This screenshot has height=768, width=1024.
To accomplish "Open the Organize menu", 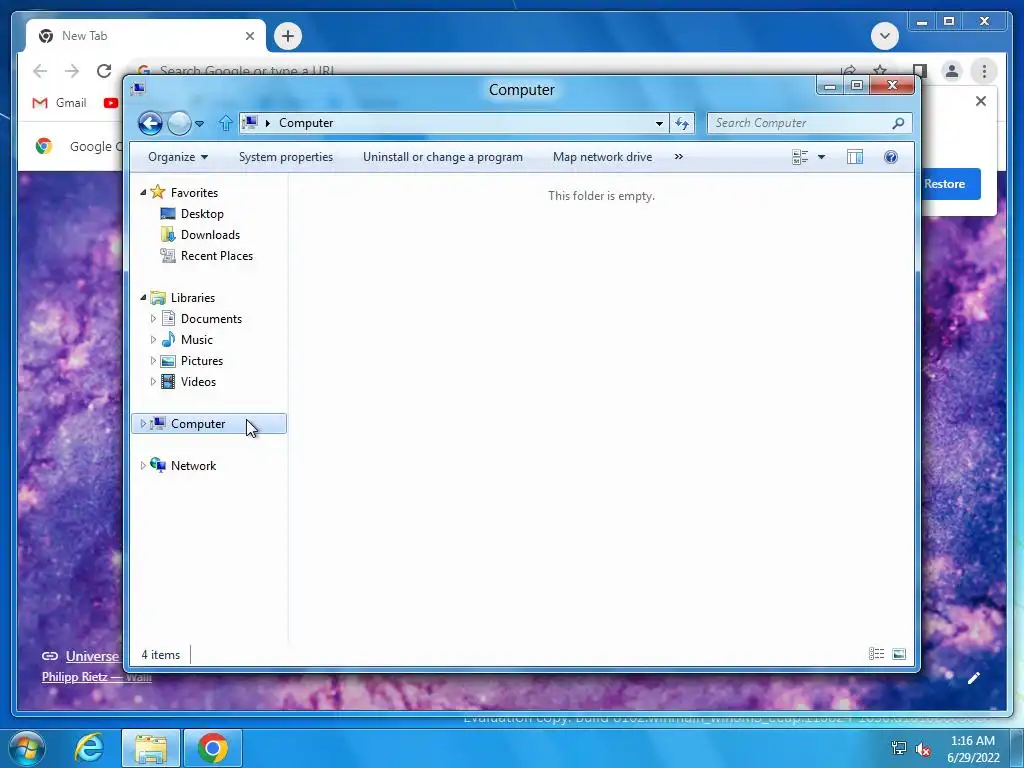I will (x=178, y=157).
